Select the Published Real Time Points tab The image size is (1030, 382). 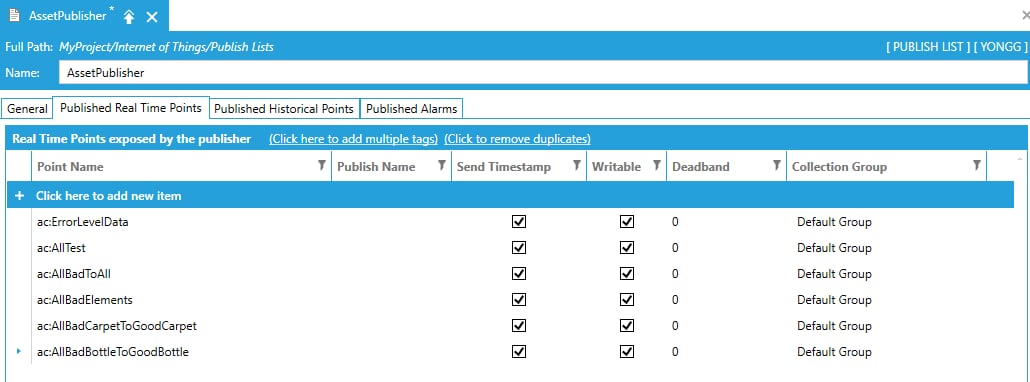[x=131, y=108]
